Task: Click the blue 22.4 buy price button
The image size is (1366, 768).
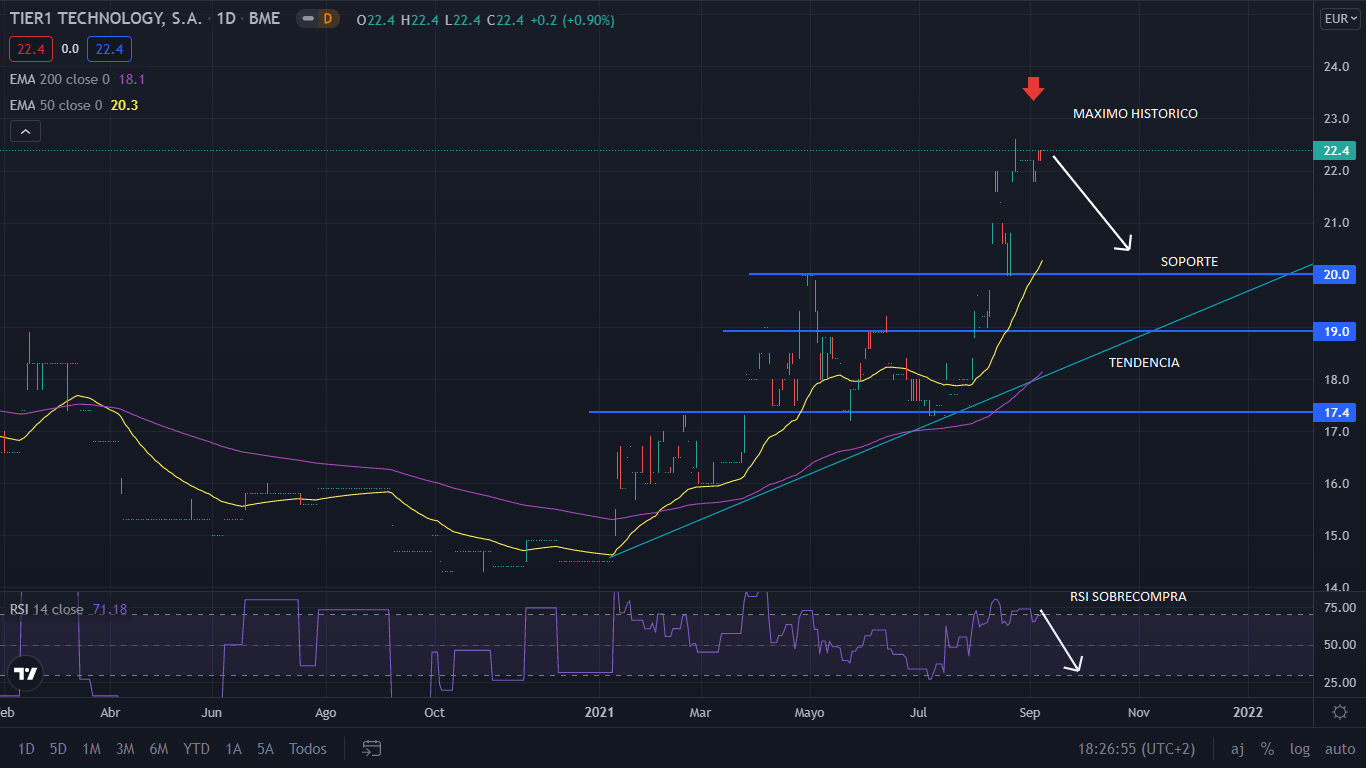Action: [109, 48]
